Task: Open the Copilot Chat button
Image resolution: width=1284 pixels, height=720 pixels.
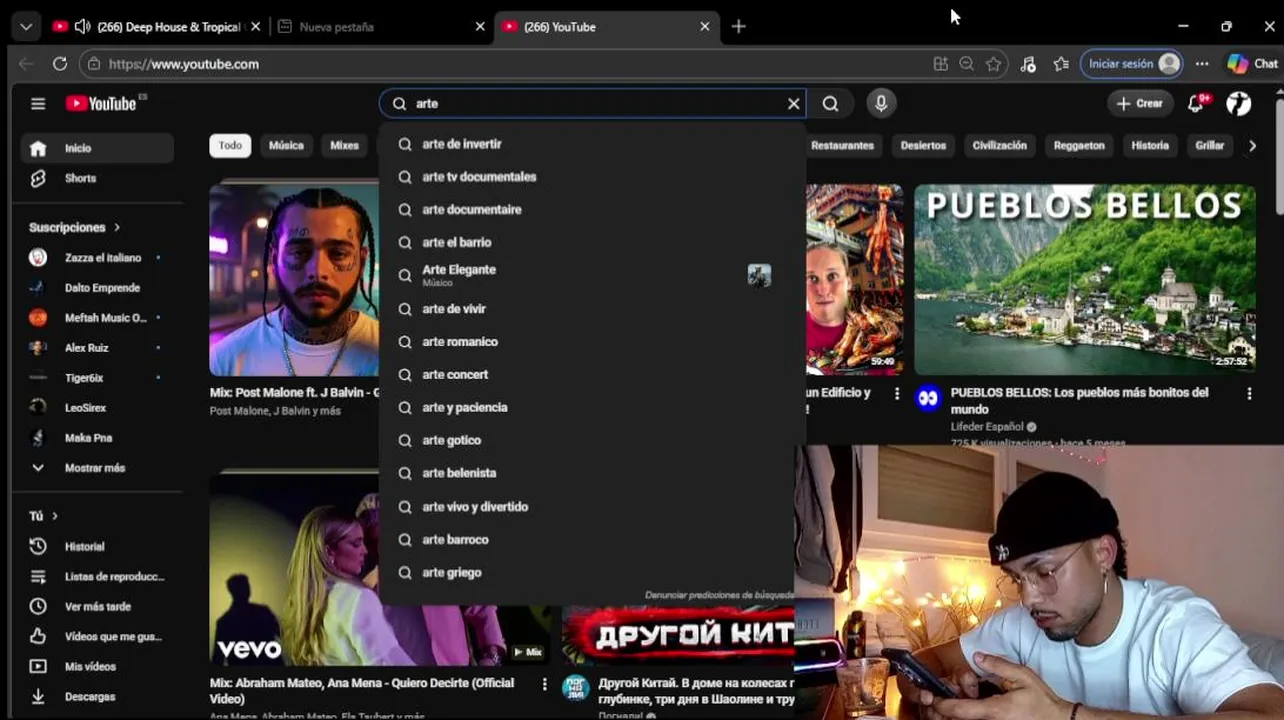Action: click(x=1253, y=64)
